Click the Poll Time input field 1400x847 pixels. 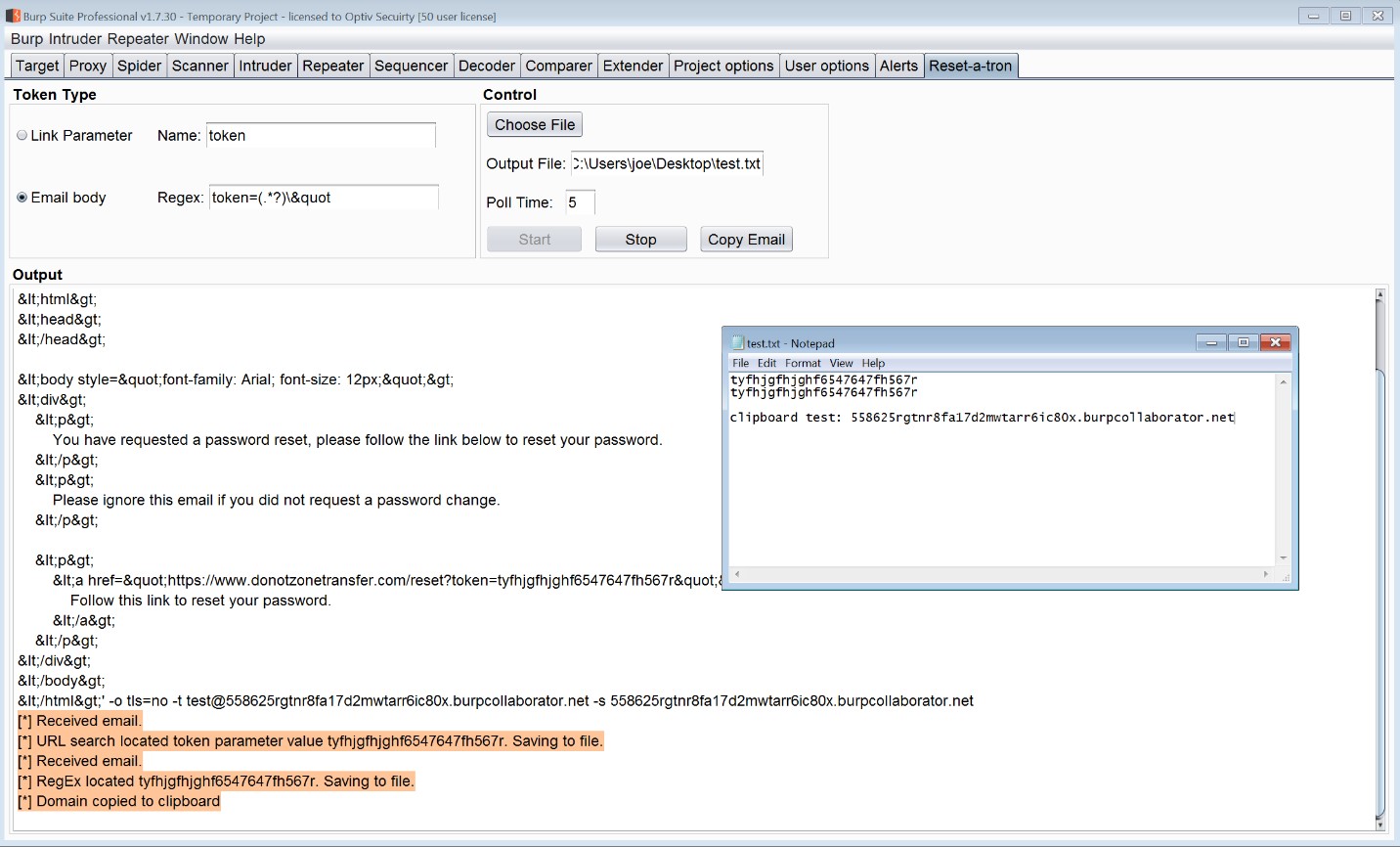coord(579,202)
